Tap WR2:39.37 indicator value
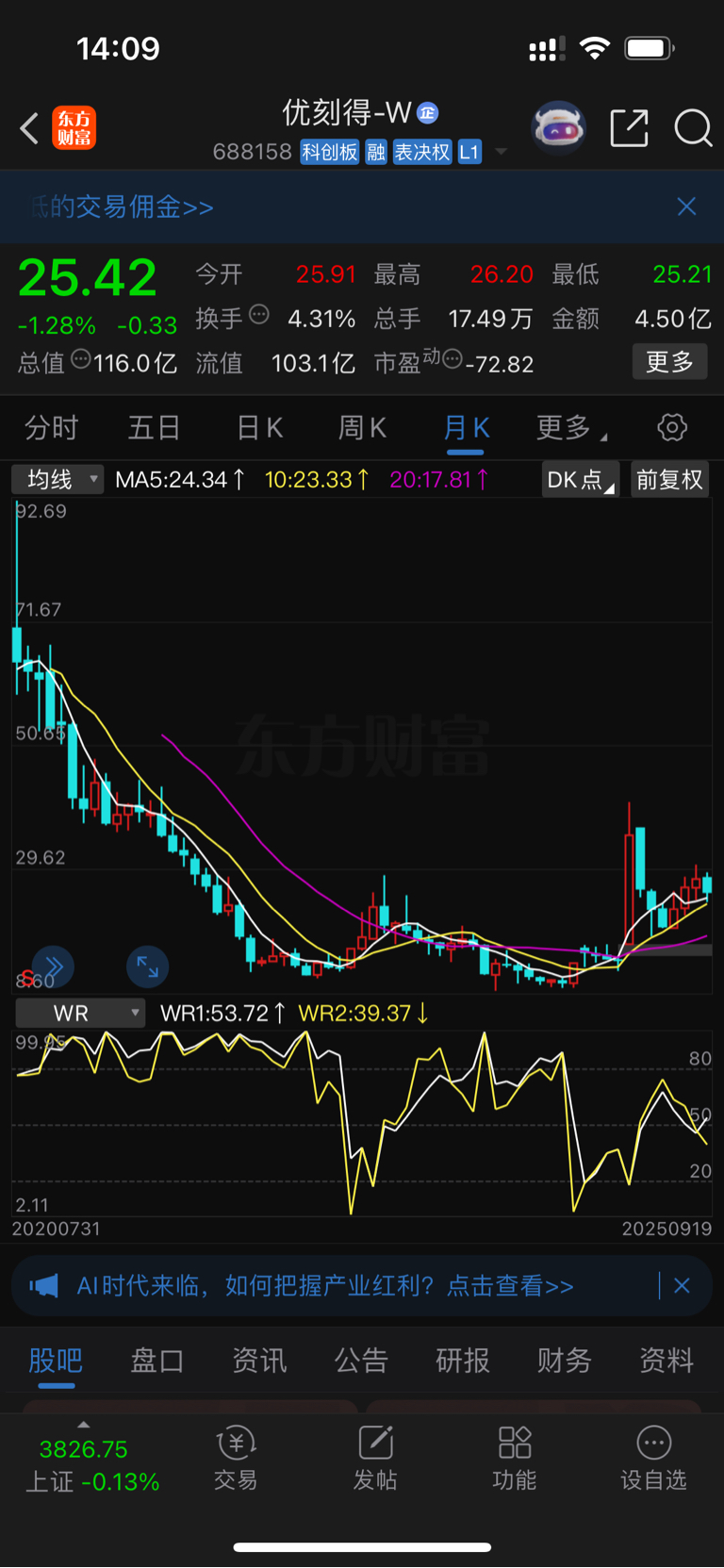Image resolution: width=724 pixels, height=1568 pixels. click(x=363, y=1014)
